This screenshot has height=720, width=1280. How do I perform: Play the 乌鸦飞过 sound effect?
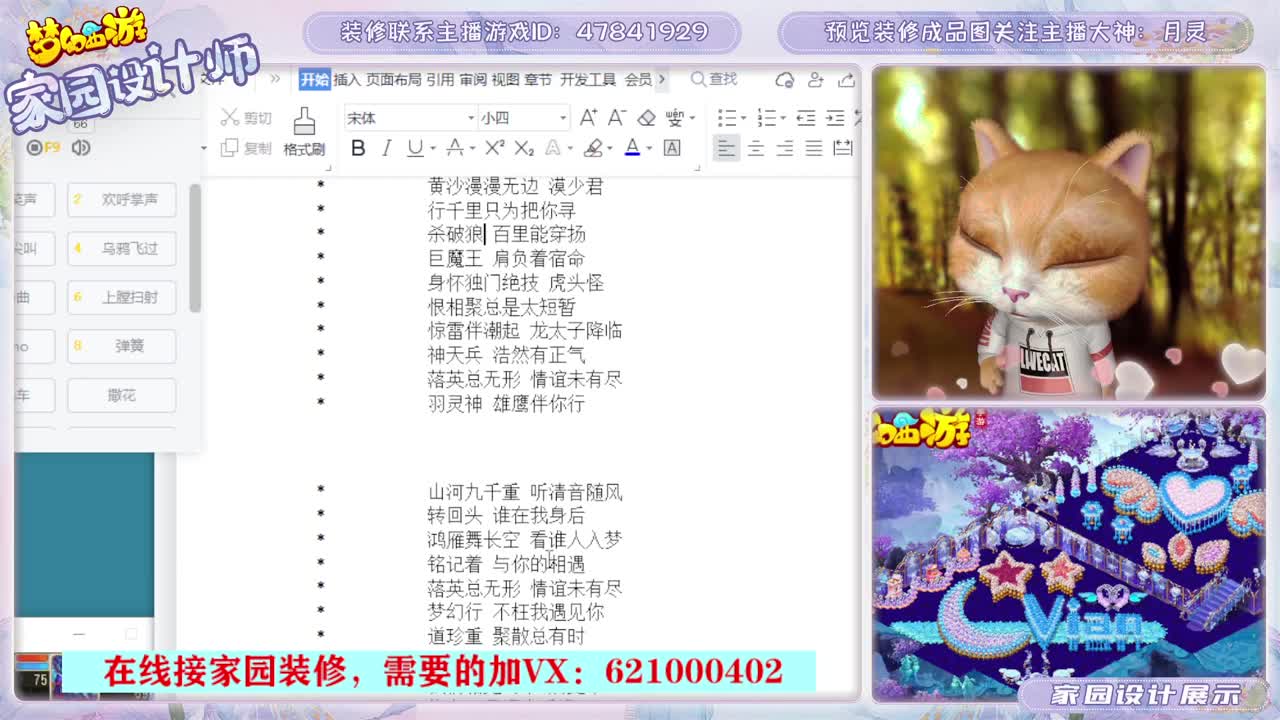(122, 248)
